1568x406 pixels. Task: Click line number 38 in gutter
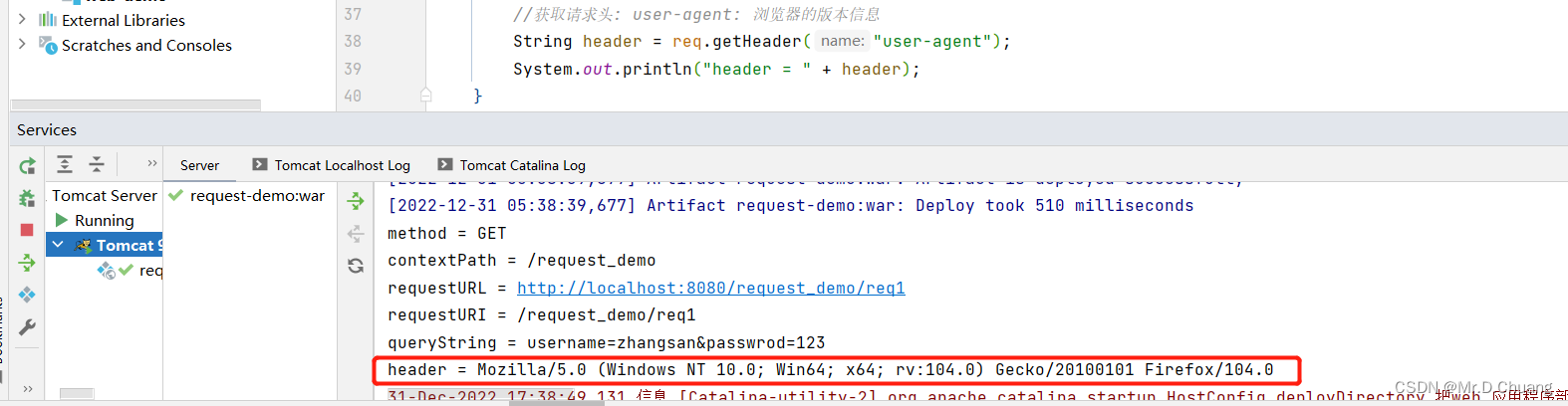point(353,41)
